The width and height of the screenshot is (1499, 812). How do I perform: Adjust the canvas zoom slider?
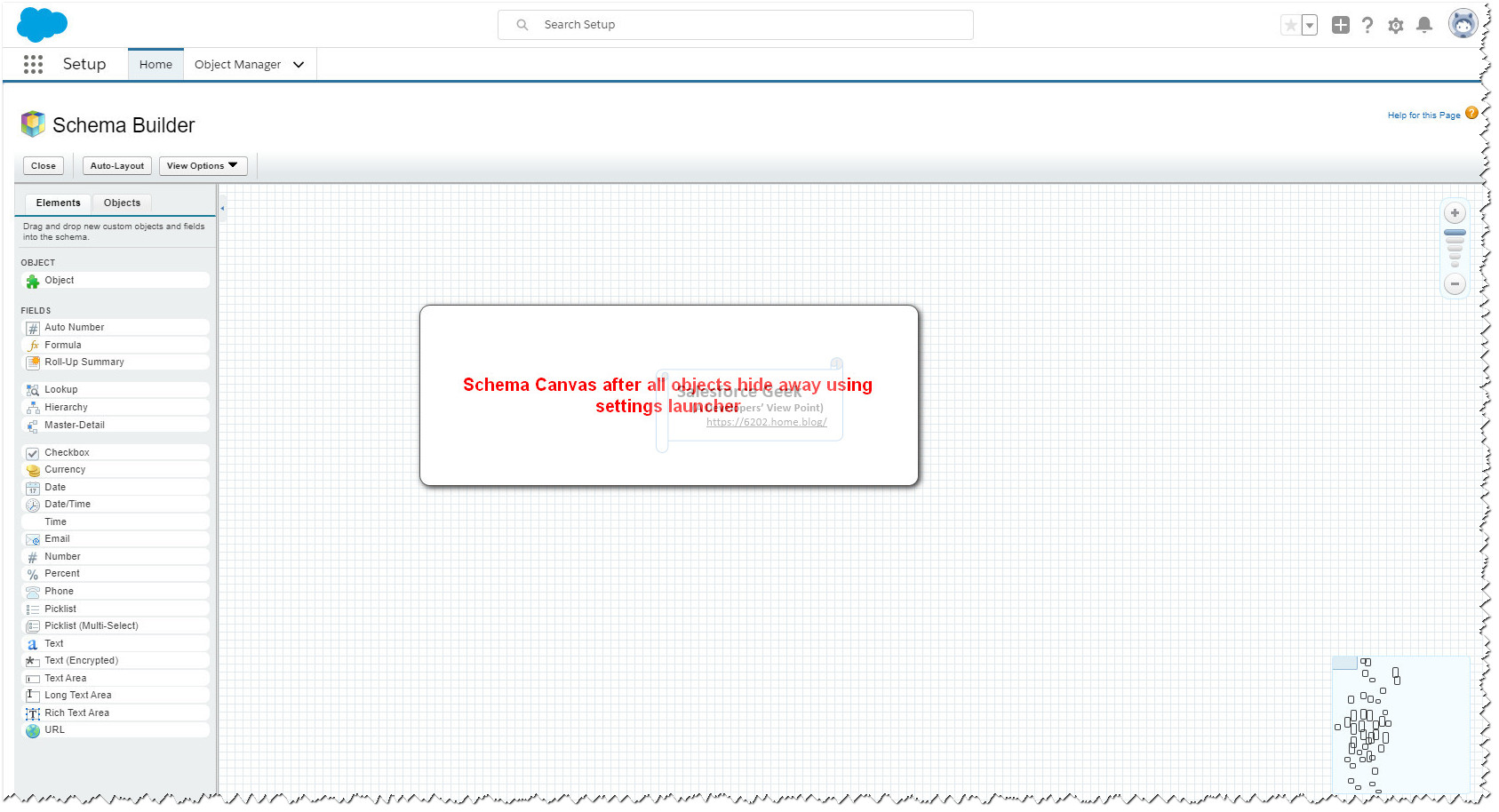(1455, 244)
